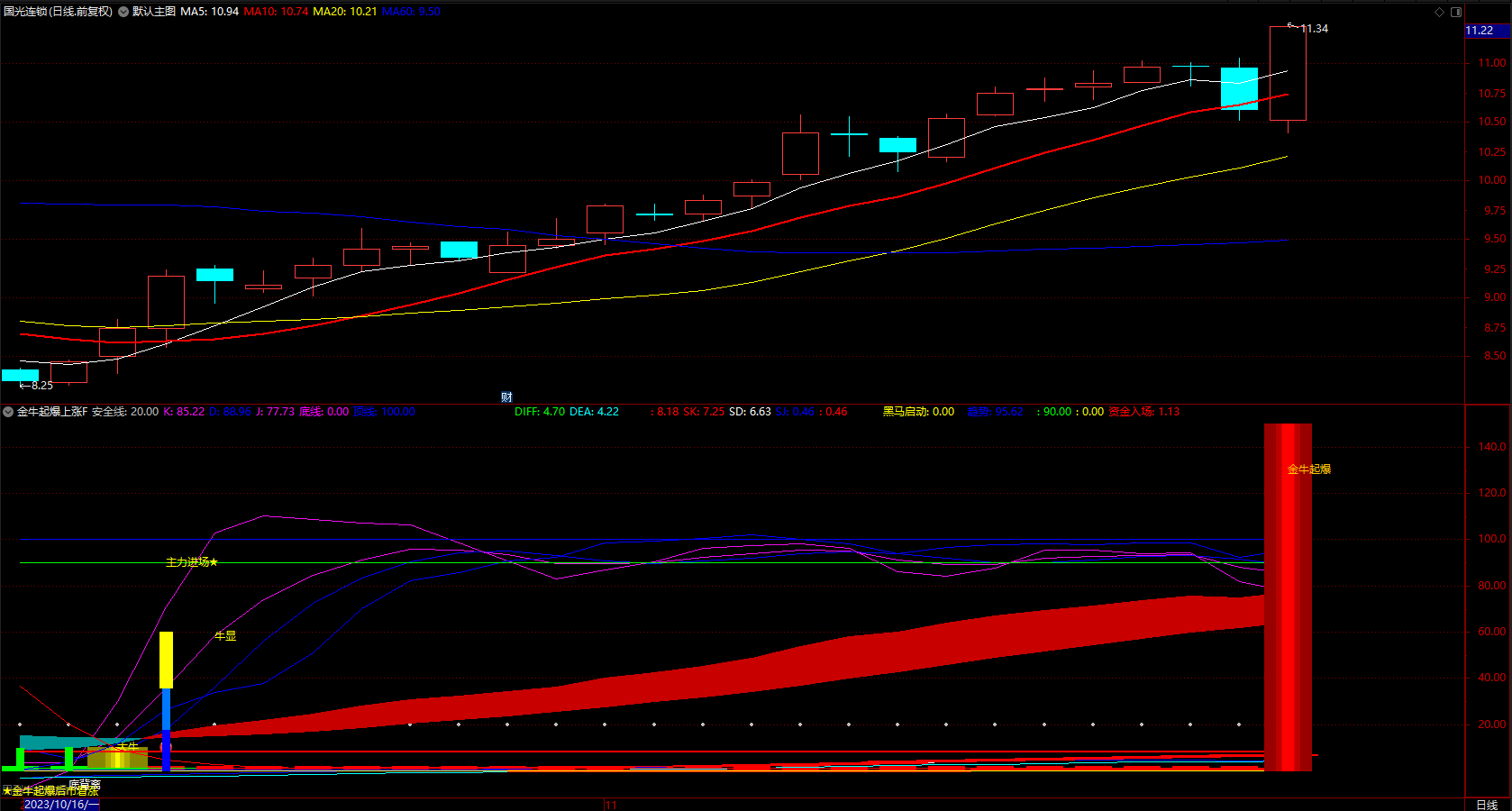Click the tall red 金牛起爆 signal bar
The height and width of the screenshot is (811, 1512).
tap(1288, 597)
